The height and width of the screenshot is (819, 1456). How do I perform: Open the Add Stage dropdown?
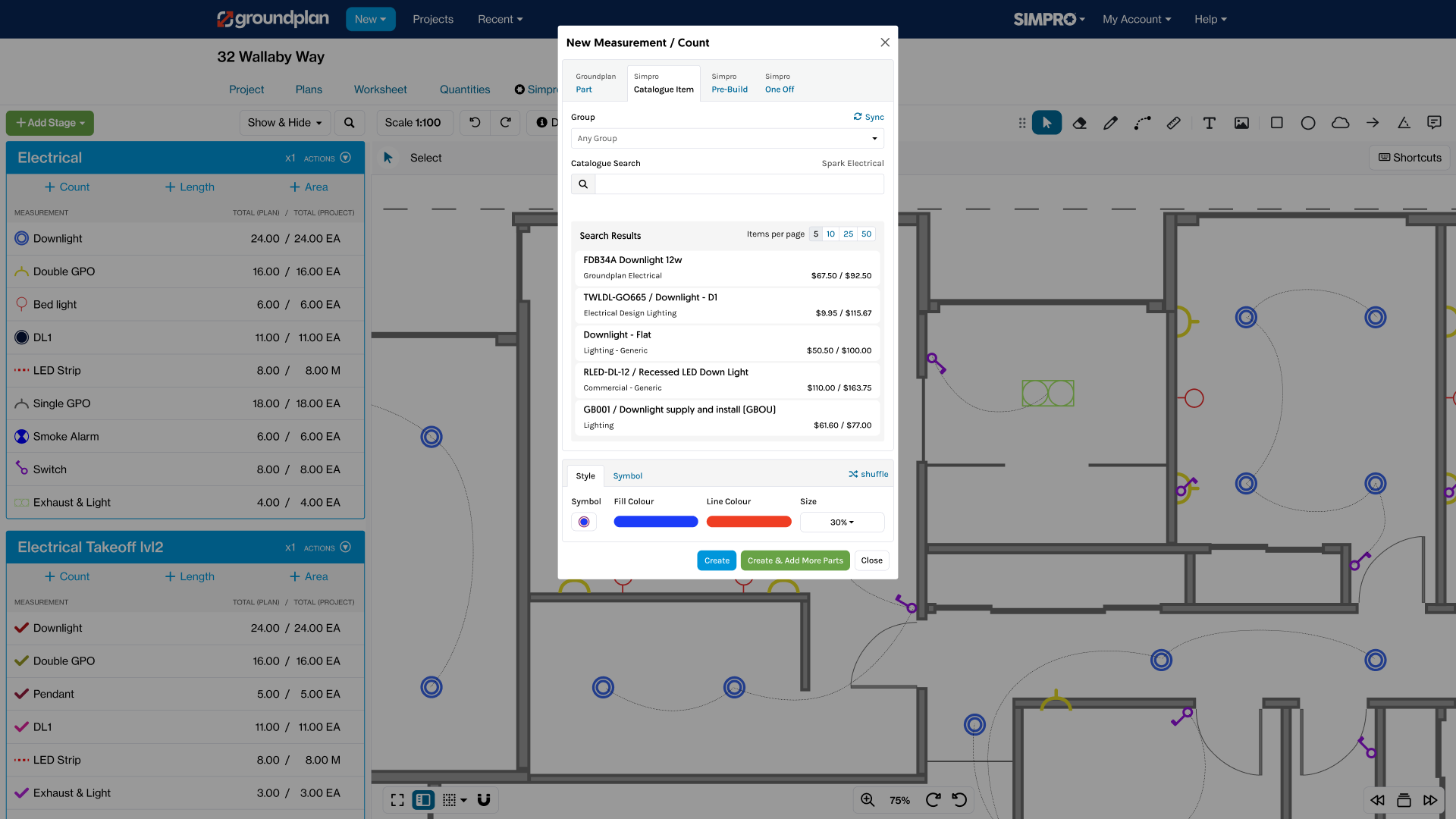coord(50,123)
